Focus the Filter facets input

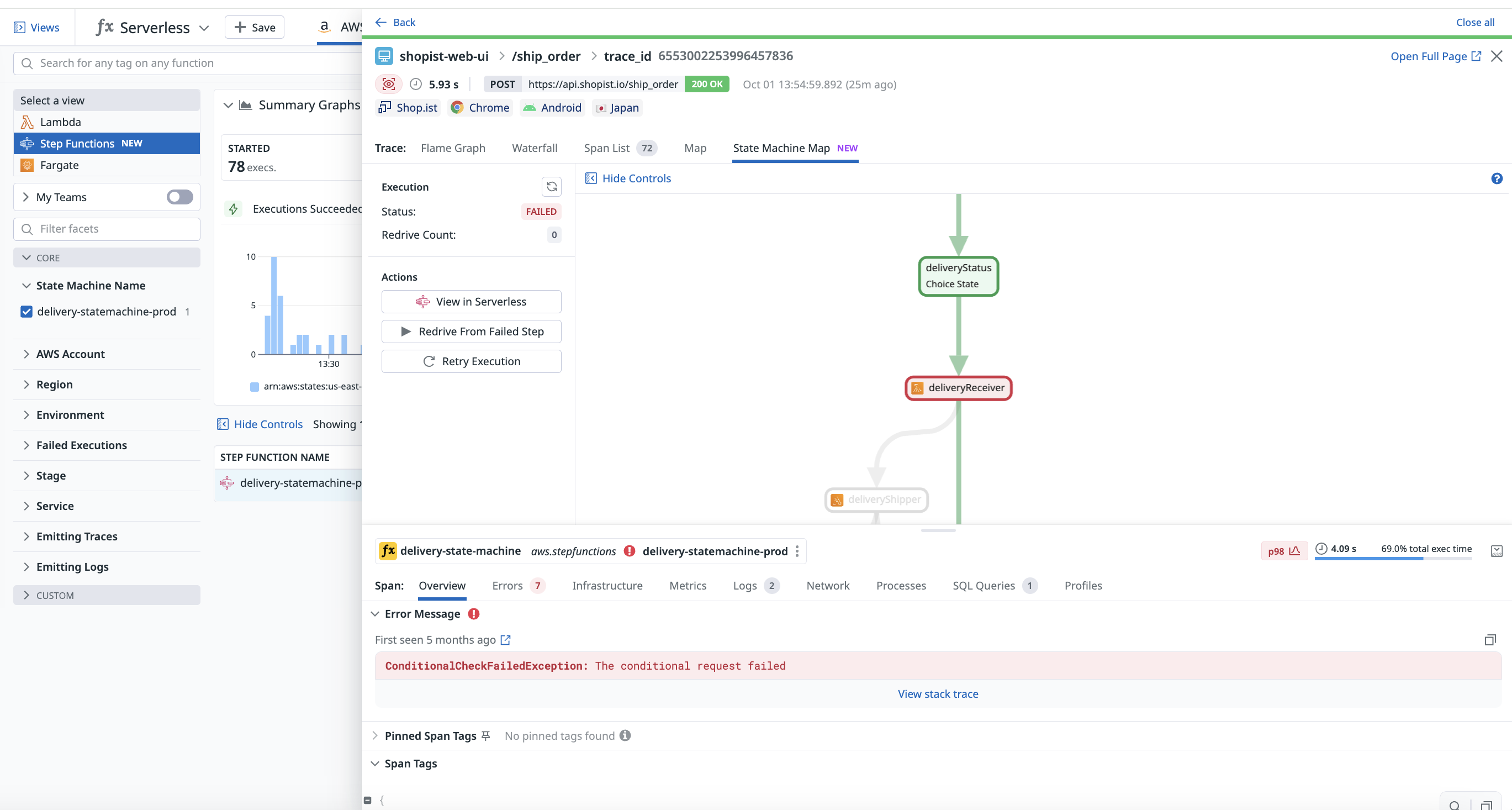pyautogui.click(x=106, y=229)
